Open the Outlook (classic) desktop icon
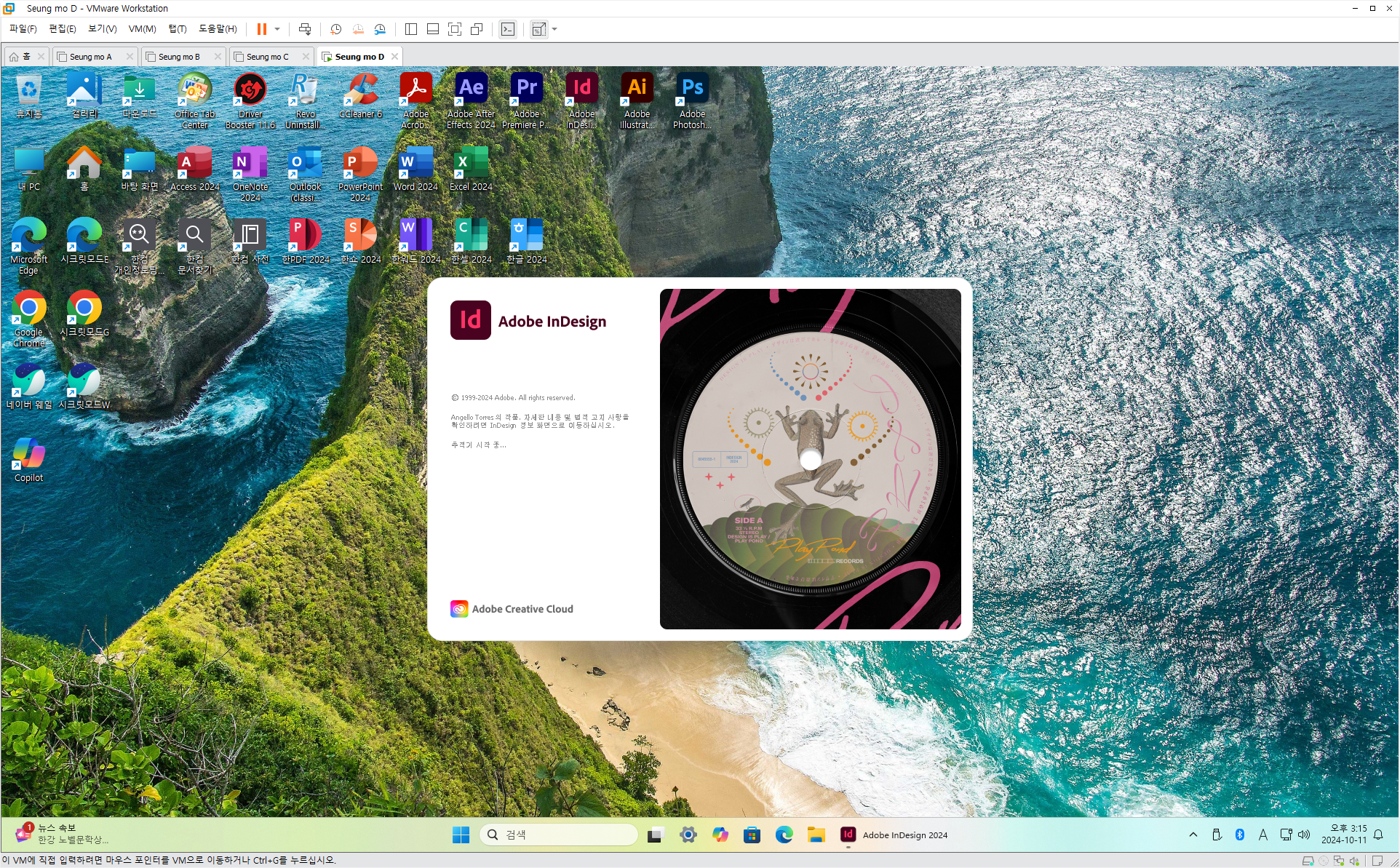The height and width of the screenshot is (868, 1400). (305, 173)
